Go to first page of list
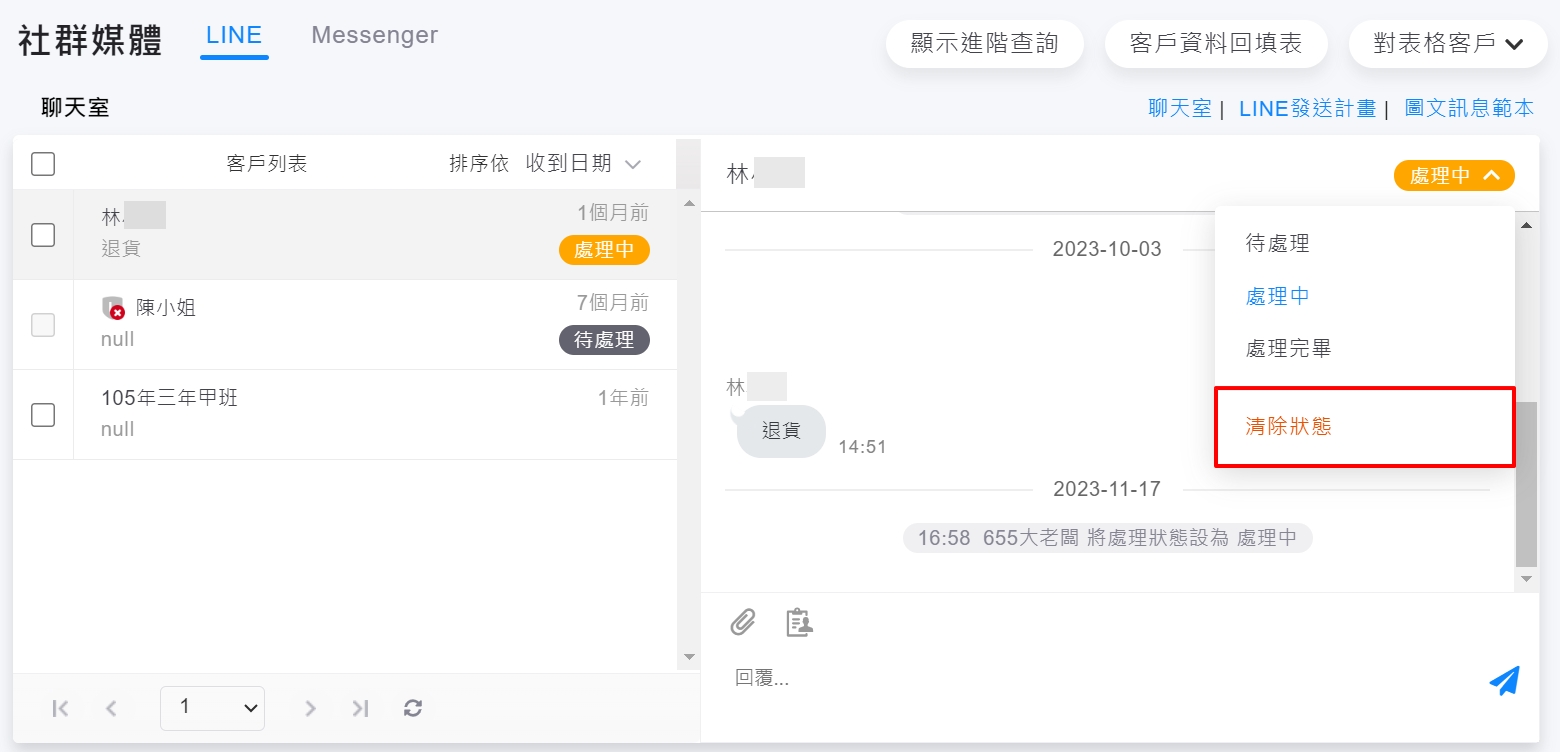 pyautogui.click(x=60, y=708)
